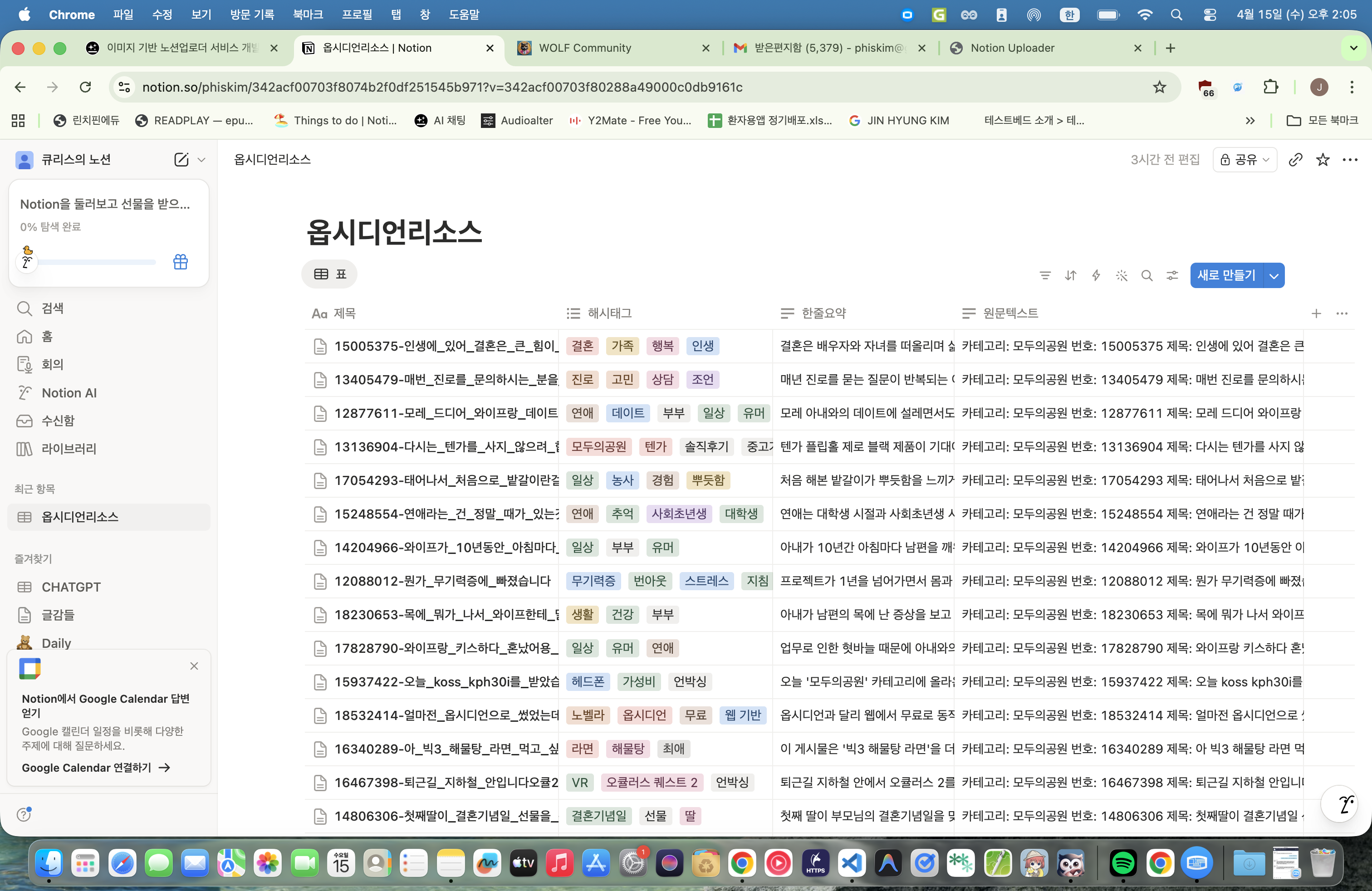Open macOS Control Center icon
Screen dimensions: 1372x891
[1210, 15]
